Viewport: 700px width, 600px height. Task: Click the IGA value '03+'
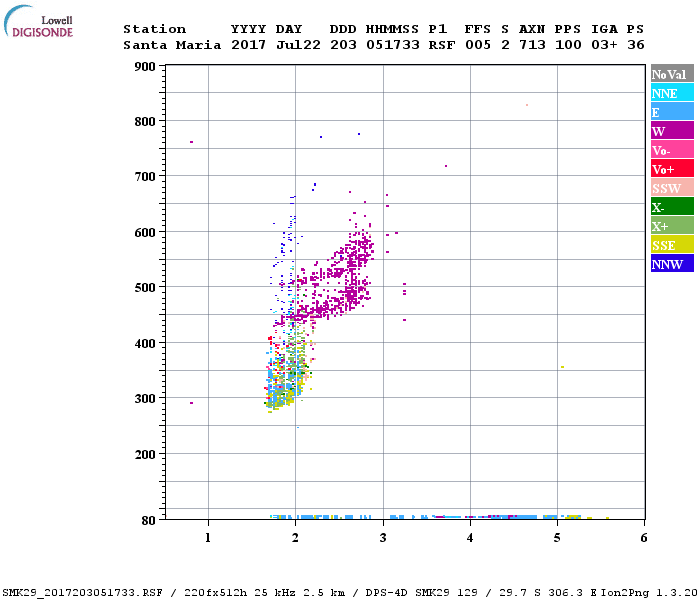pos(604,45)
